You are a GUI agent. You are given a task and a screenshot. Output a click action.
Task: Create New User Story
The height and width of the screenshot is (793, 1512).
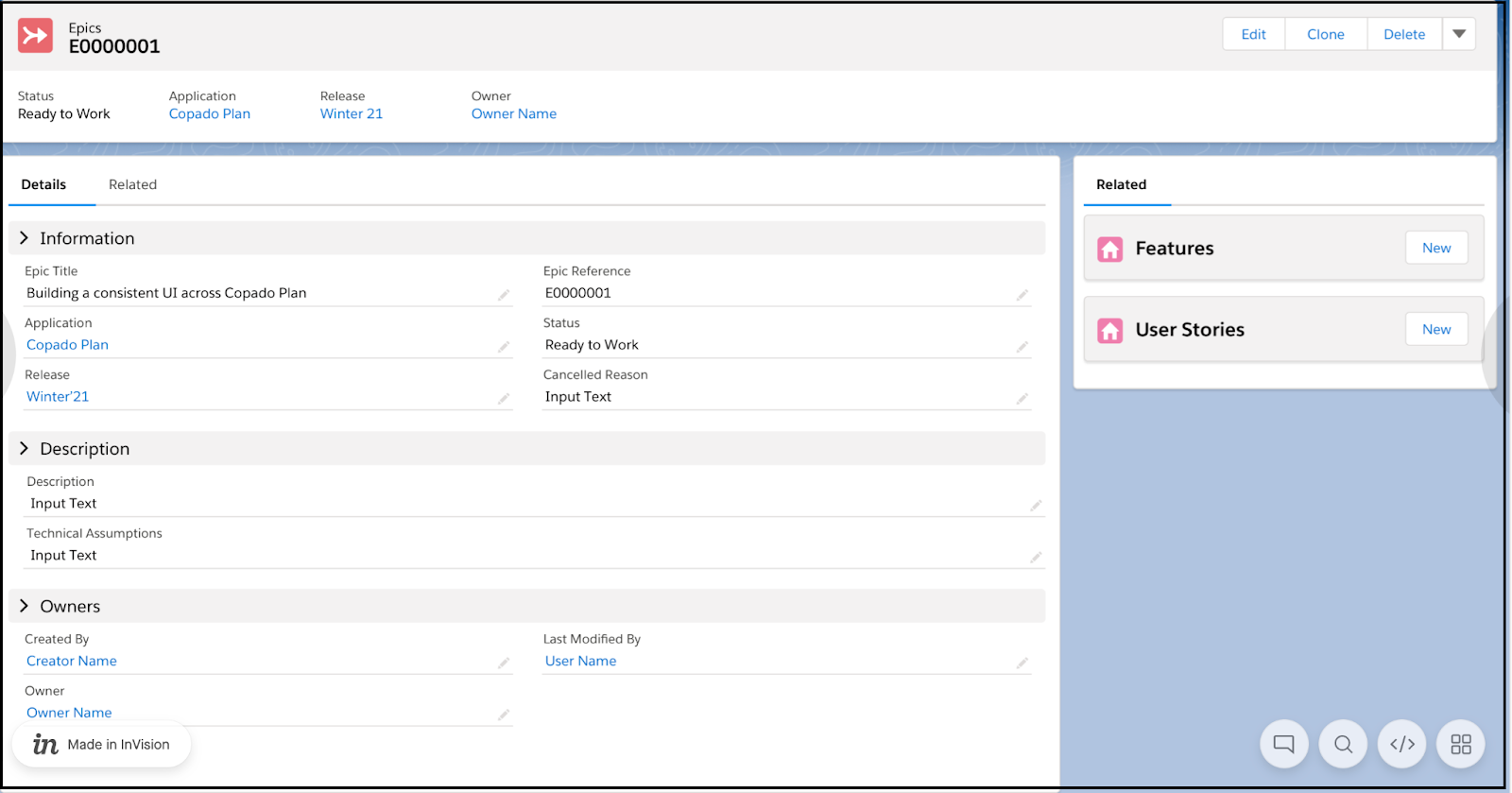(1436, 329)
